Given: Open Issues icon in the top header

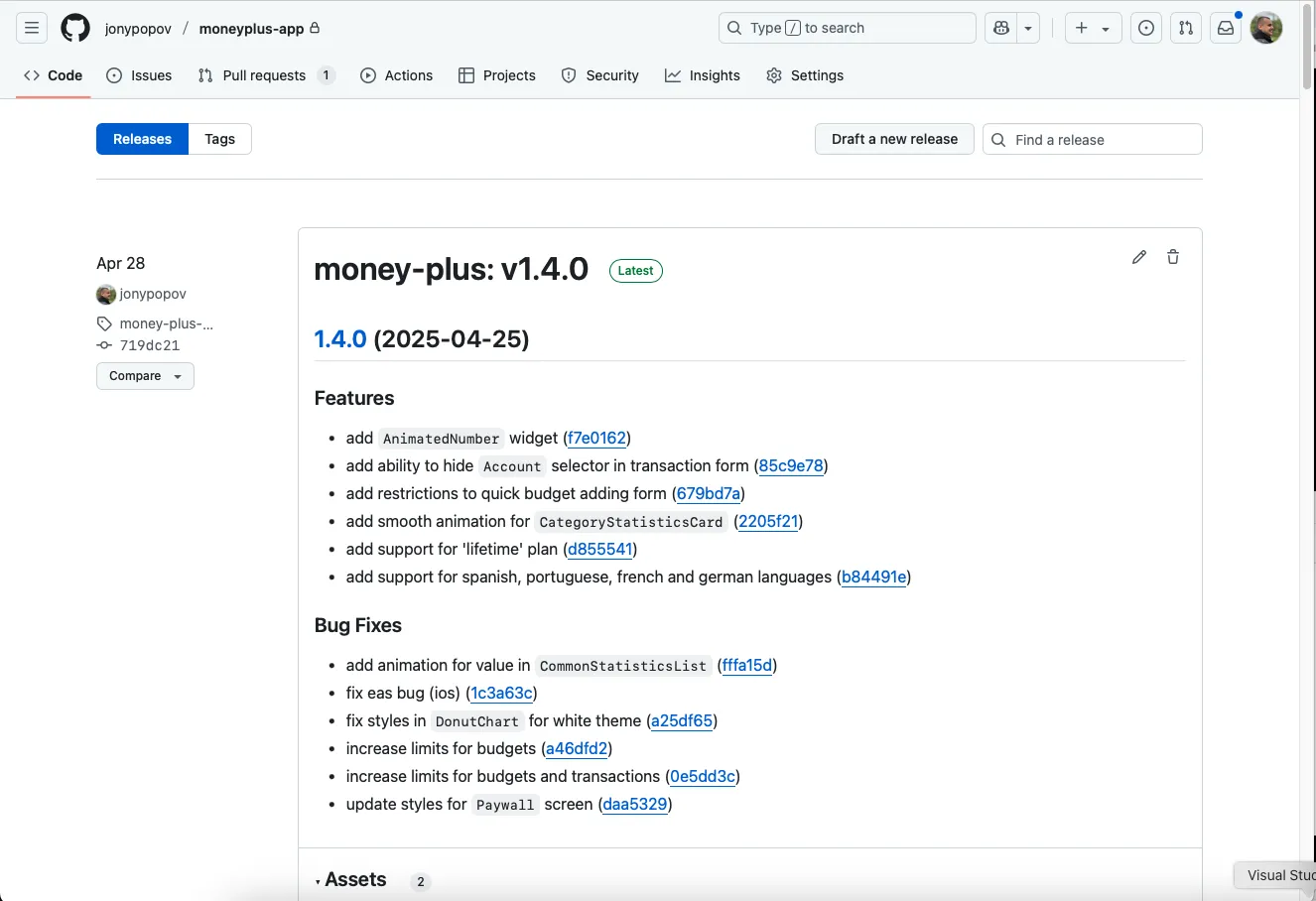Looking at the screenshot, I should 1146,28.
